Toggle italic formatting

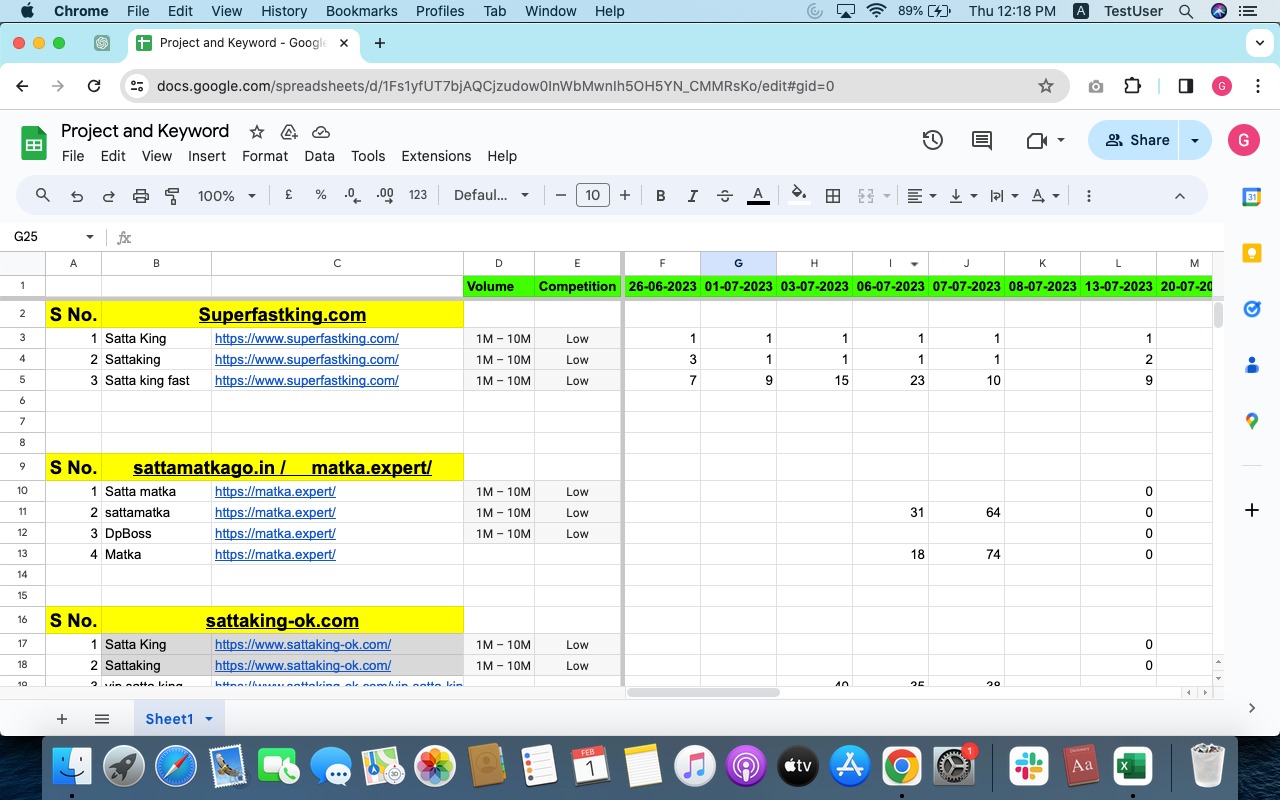(x=692, y=196)
